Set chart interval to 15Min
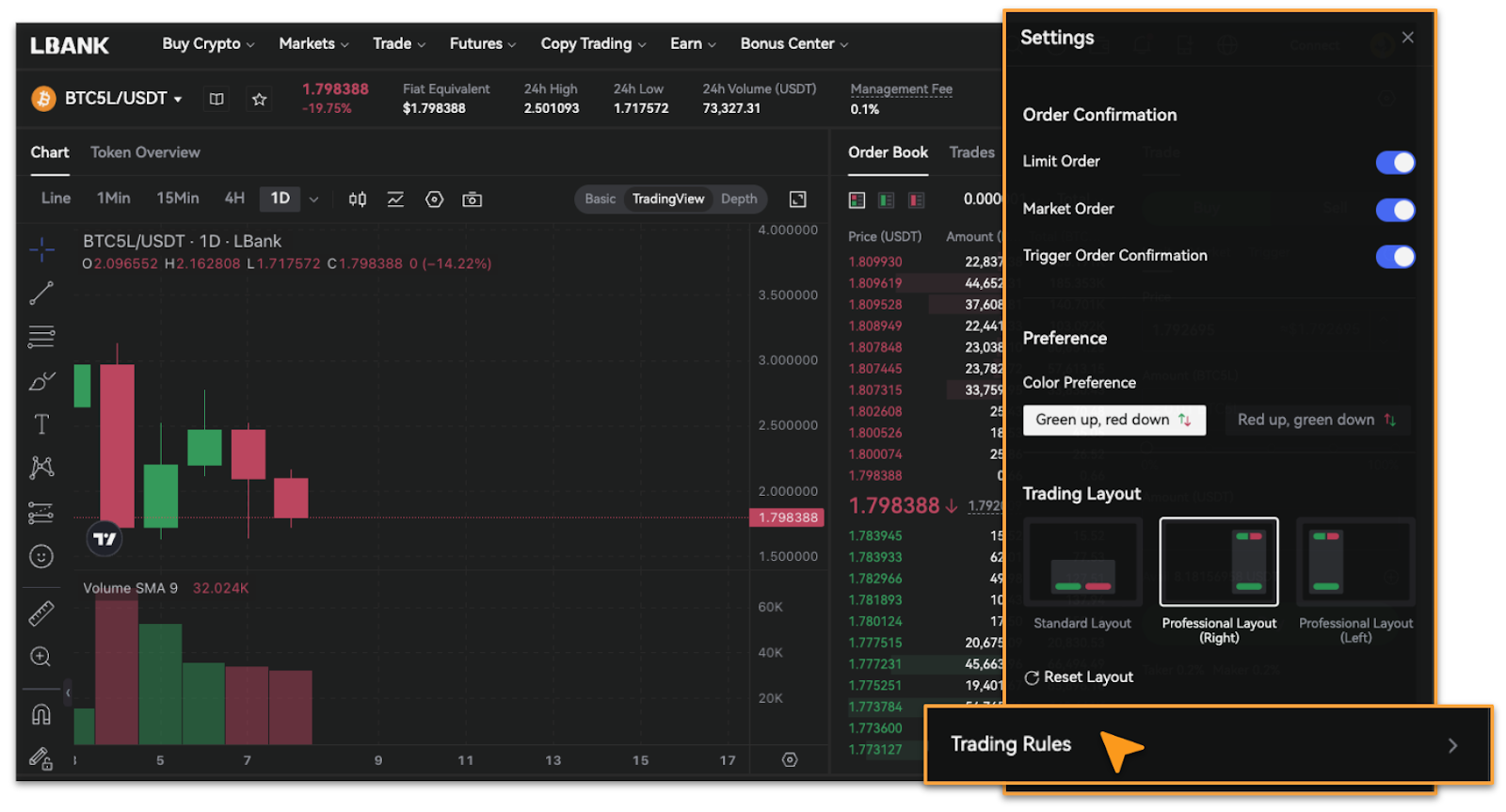This screenshot has width=1506, height=812. (178, 199)
